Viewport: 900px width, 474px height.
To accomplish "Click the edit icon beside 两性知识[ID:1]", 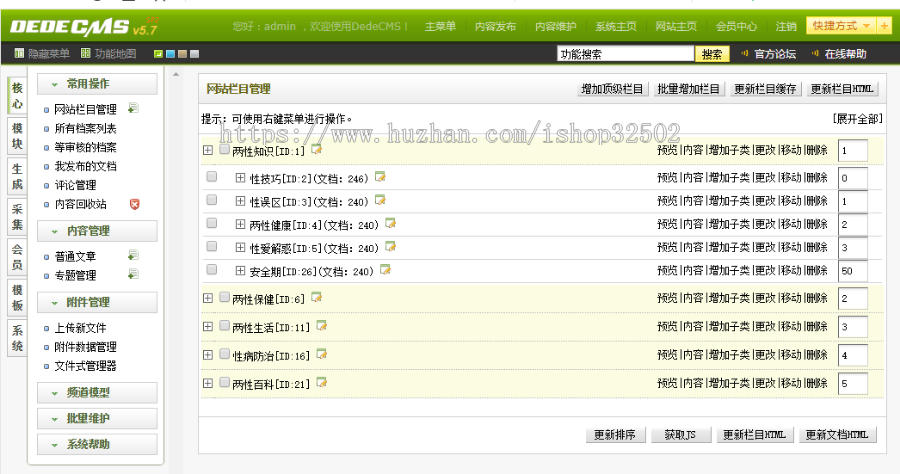I will (x=316, y=149).
